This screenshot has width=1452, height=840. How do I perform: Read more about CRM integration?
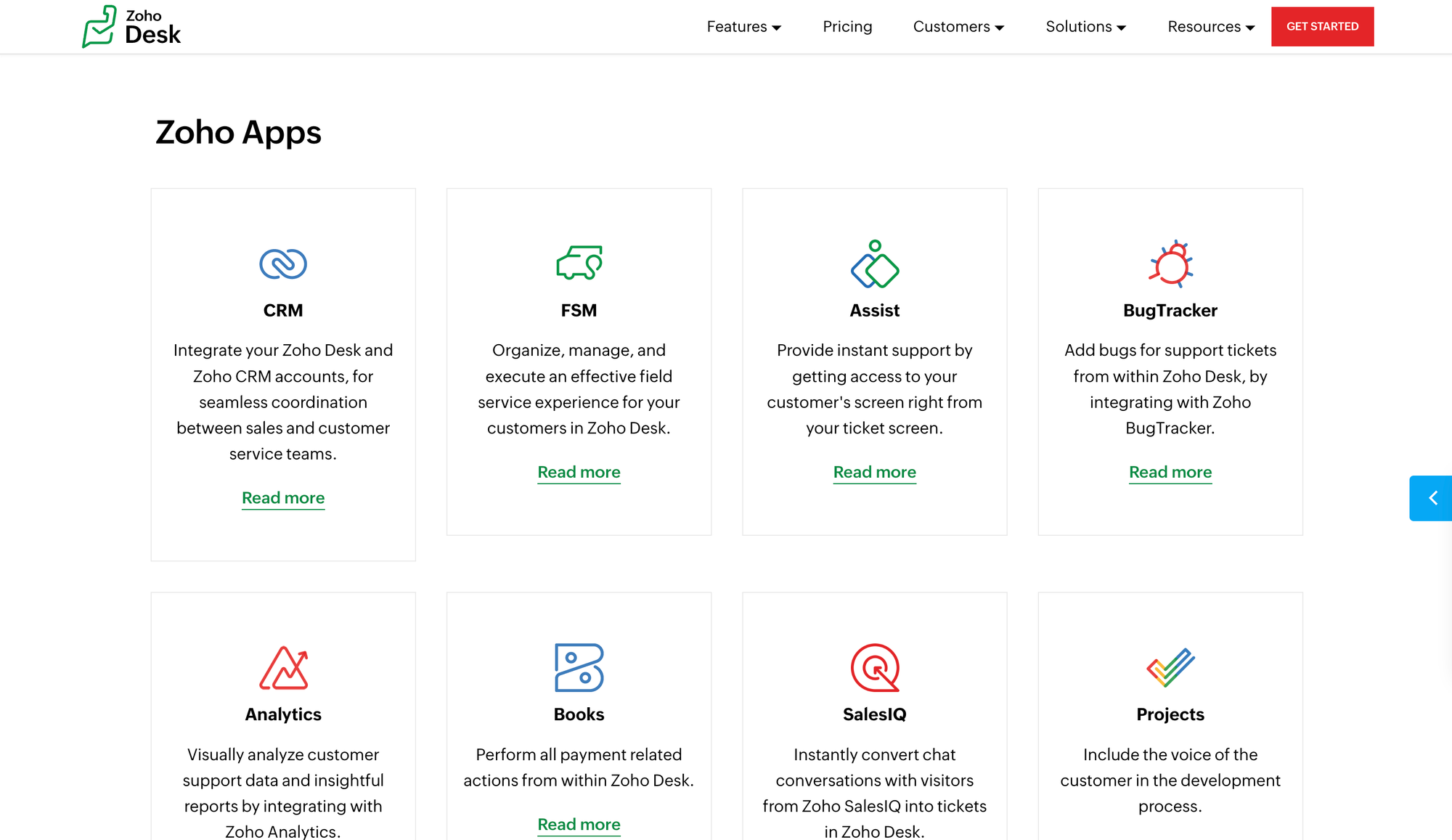click(282, 498)
